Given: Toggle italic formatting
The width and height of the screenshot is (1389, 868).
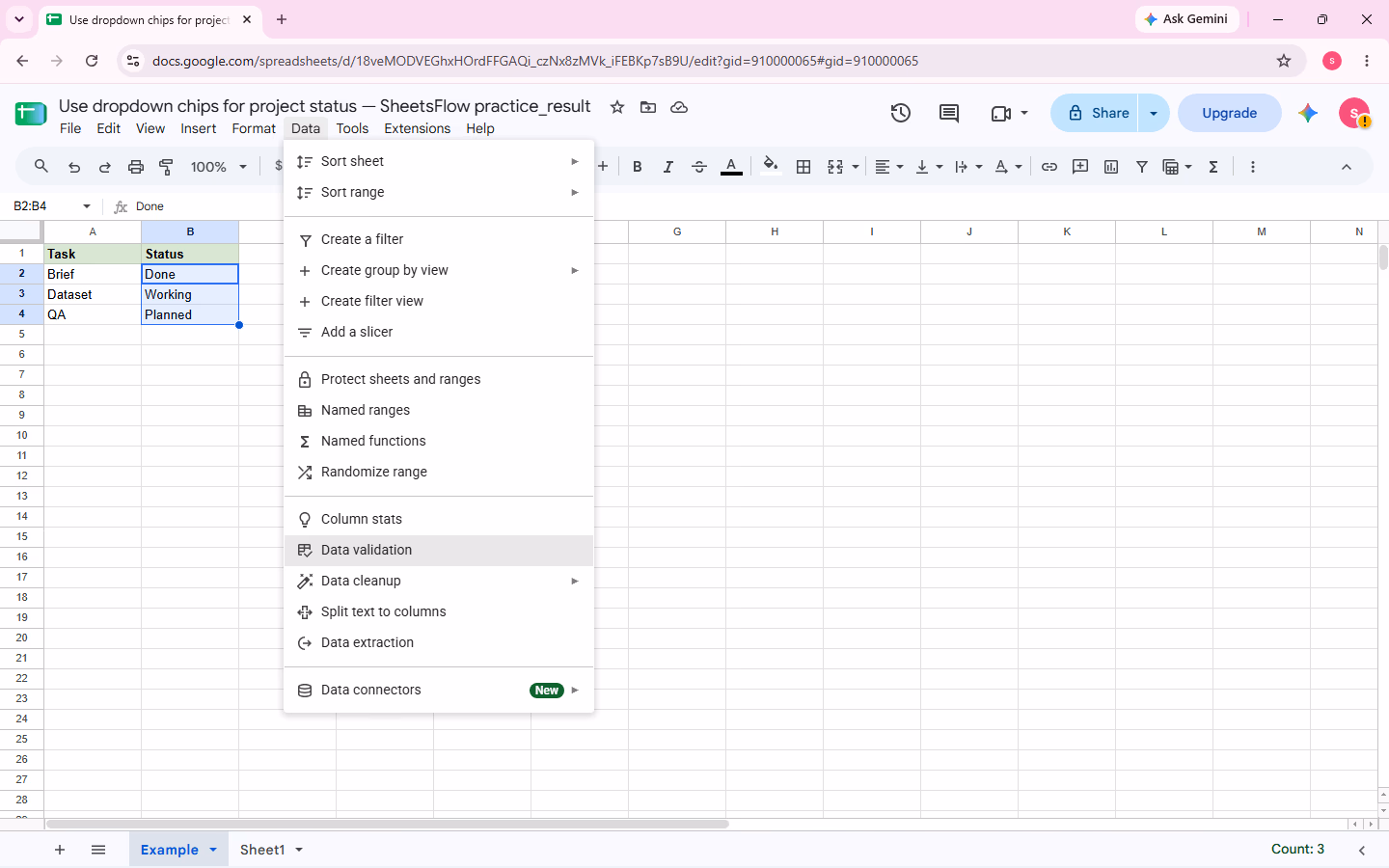Looking at the screenshot, I should coord(667,167).
